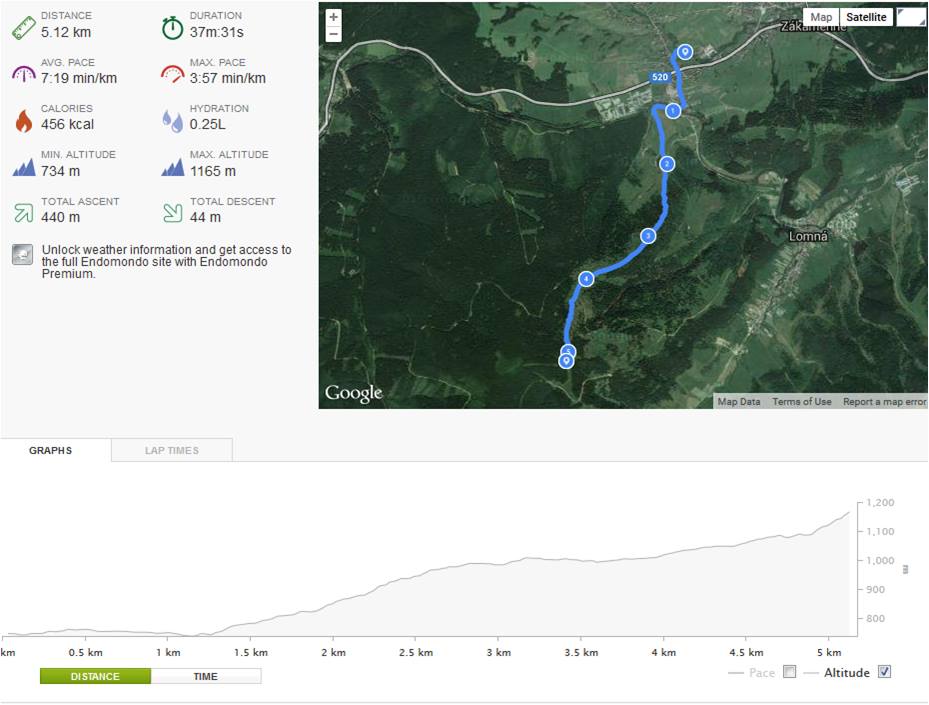Viewport: 929px width, 705px height.
Task: Select the Graphs tab
Action: coord(51,450)
